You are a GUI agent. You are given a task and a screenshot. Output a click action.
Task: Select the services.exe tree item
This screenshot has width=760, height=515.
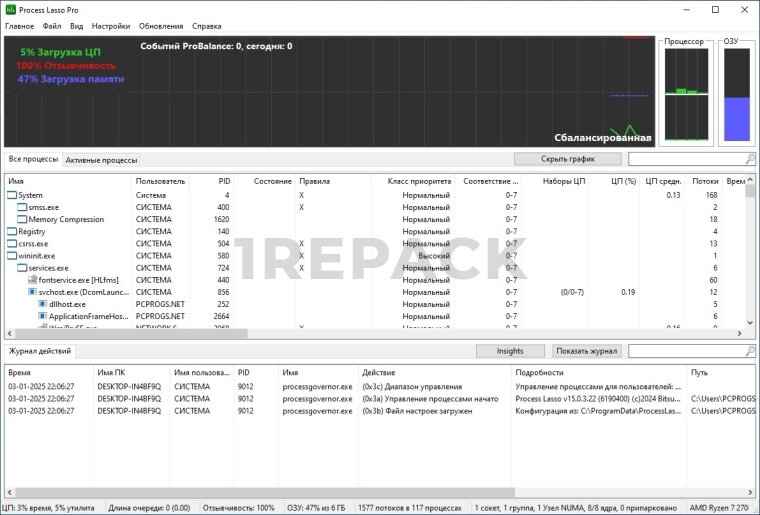[48, 268]
